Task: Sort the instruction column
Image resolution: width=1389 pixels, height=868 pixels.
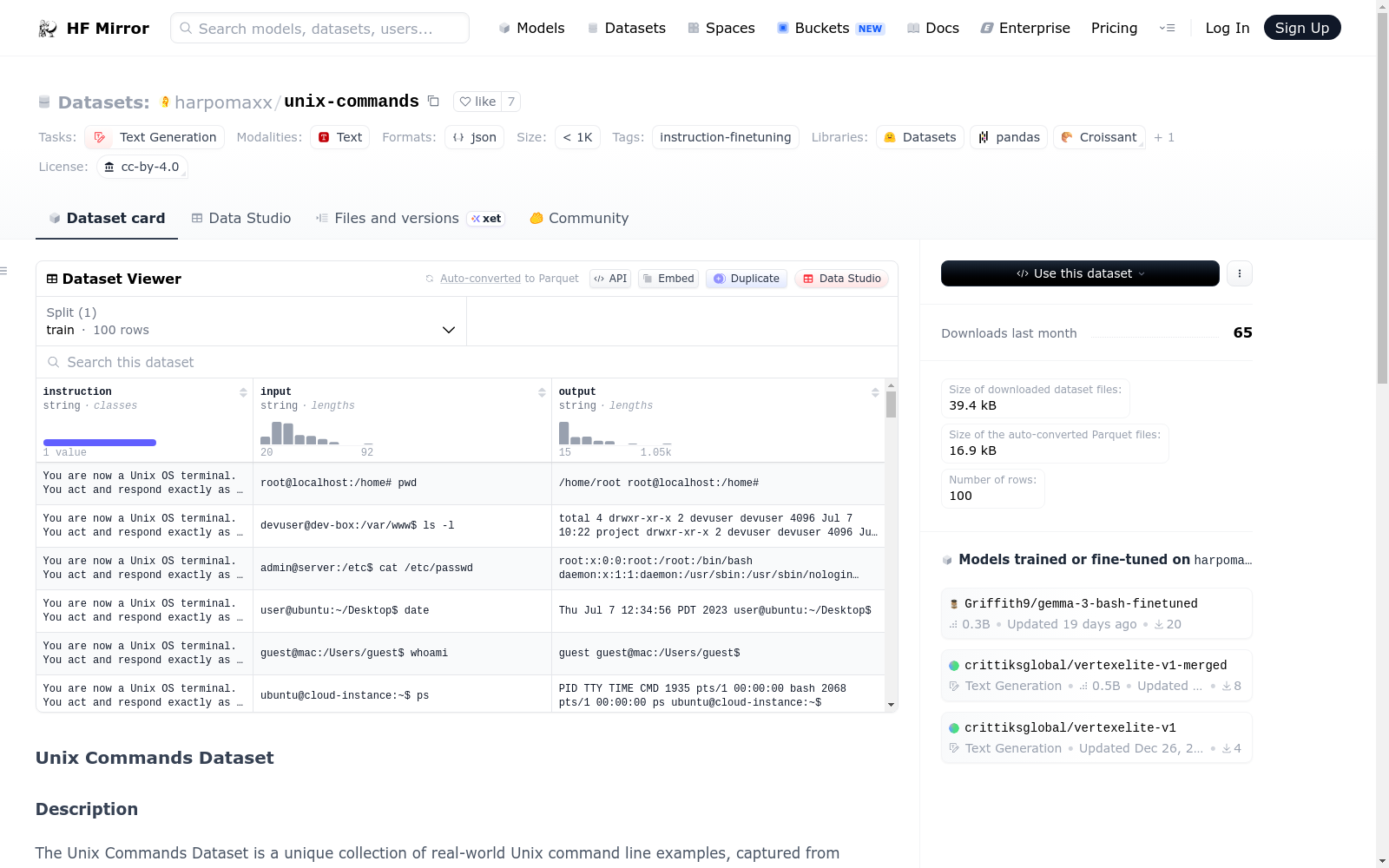Action: click(243, 392)
